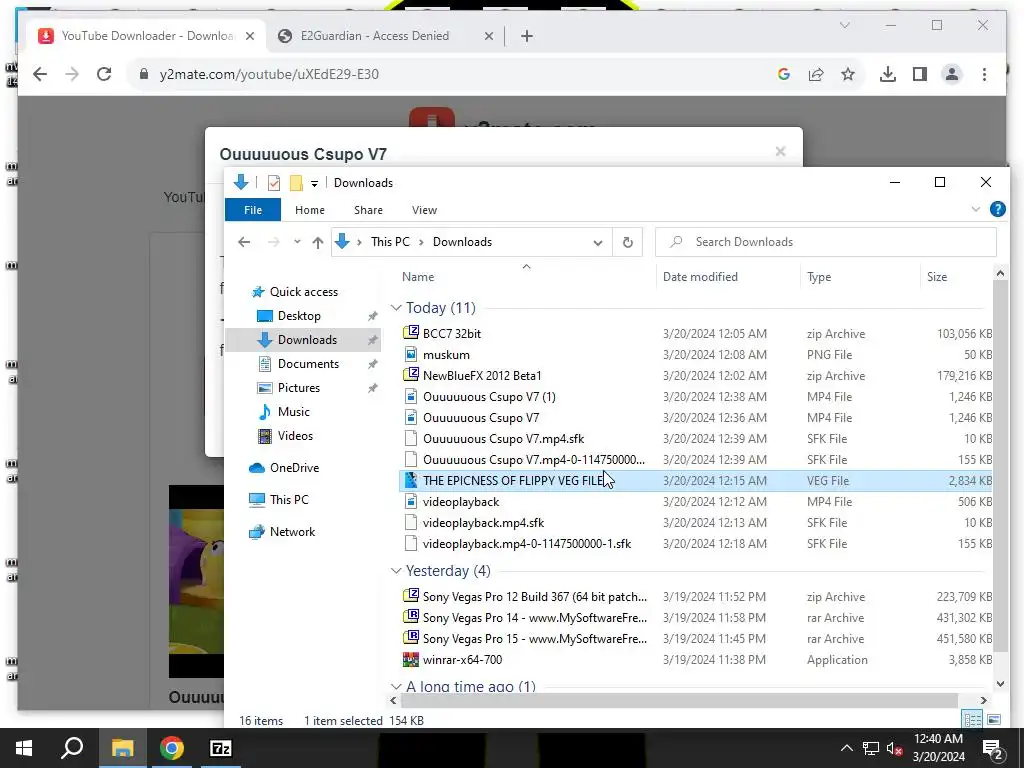Screen dimensions: 1024x768
Task: Go up one folder in Explorer
Action: [317, 242]
